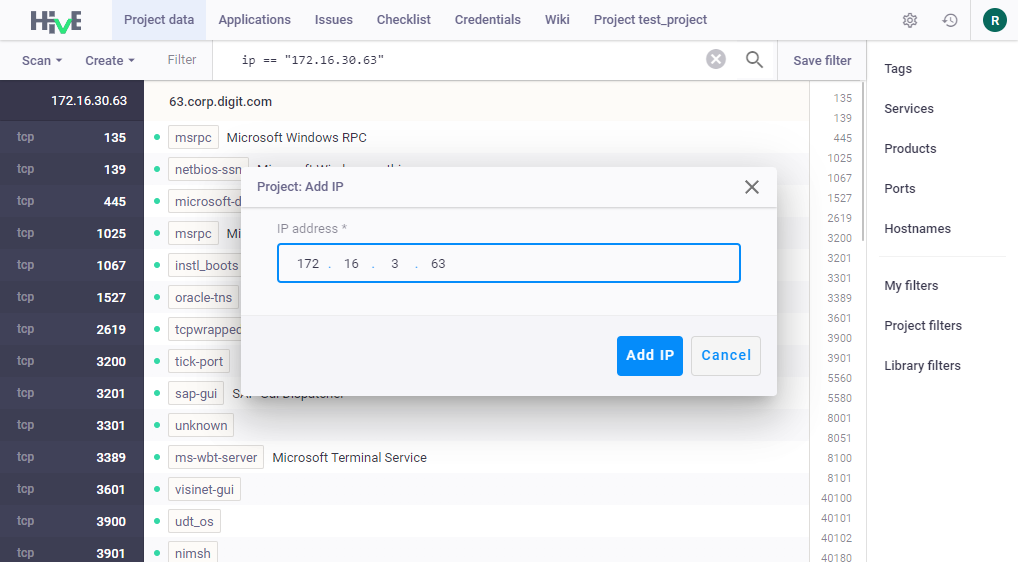Screen dimensions: 1018x562
Task: Open Services in the sidebar
Action: pyautogui.click(x=909, y=109)
